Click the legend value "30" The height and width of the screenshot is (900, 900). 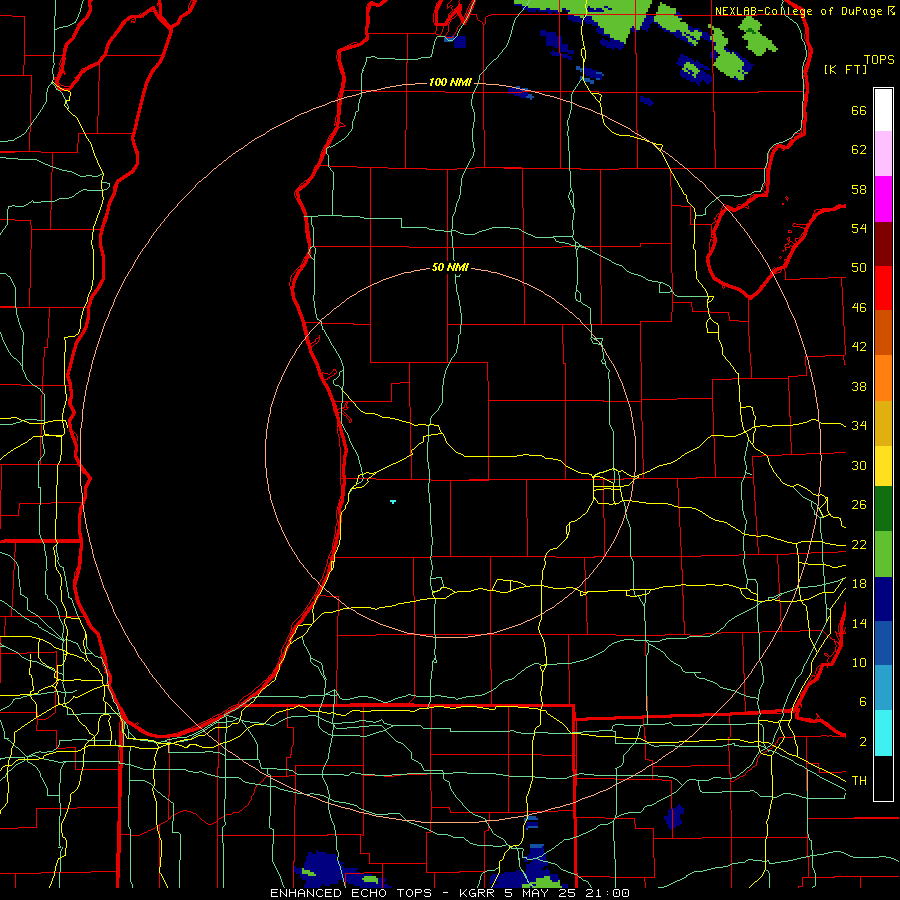pyautogui.click(x=859, y=465)
